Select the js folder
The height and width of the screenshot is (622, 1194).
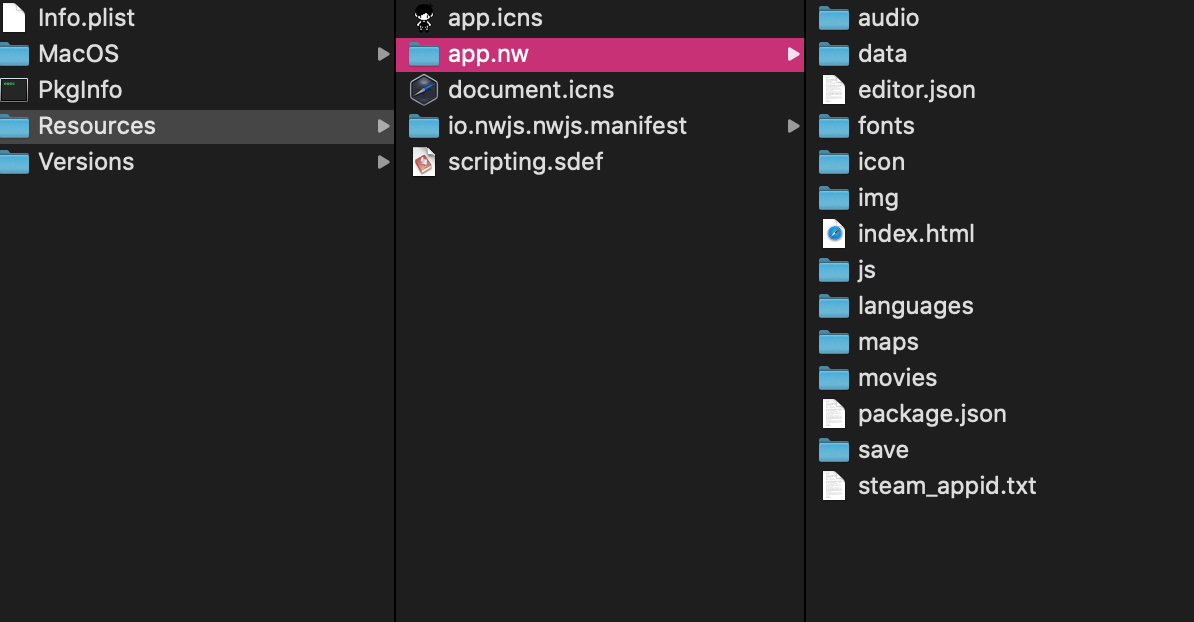[x=866, y=270]
